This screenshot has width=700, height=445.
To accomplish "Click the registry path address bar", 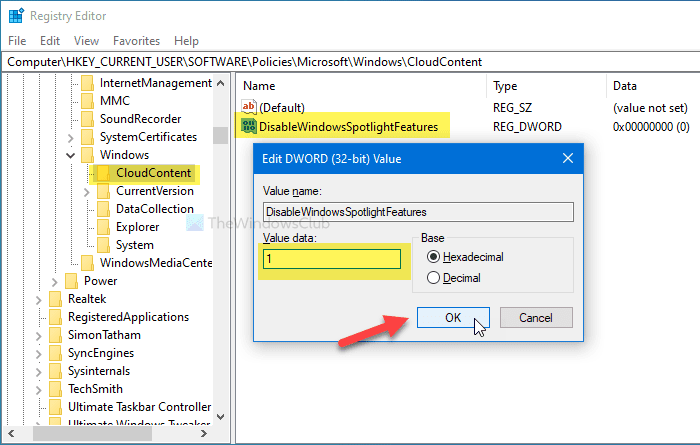I will [350, 62].
